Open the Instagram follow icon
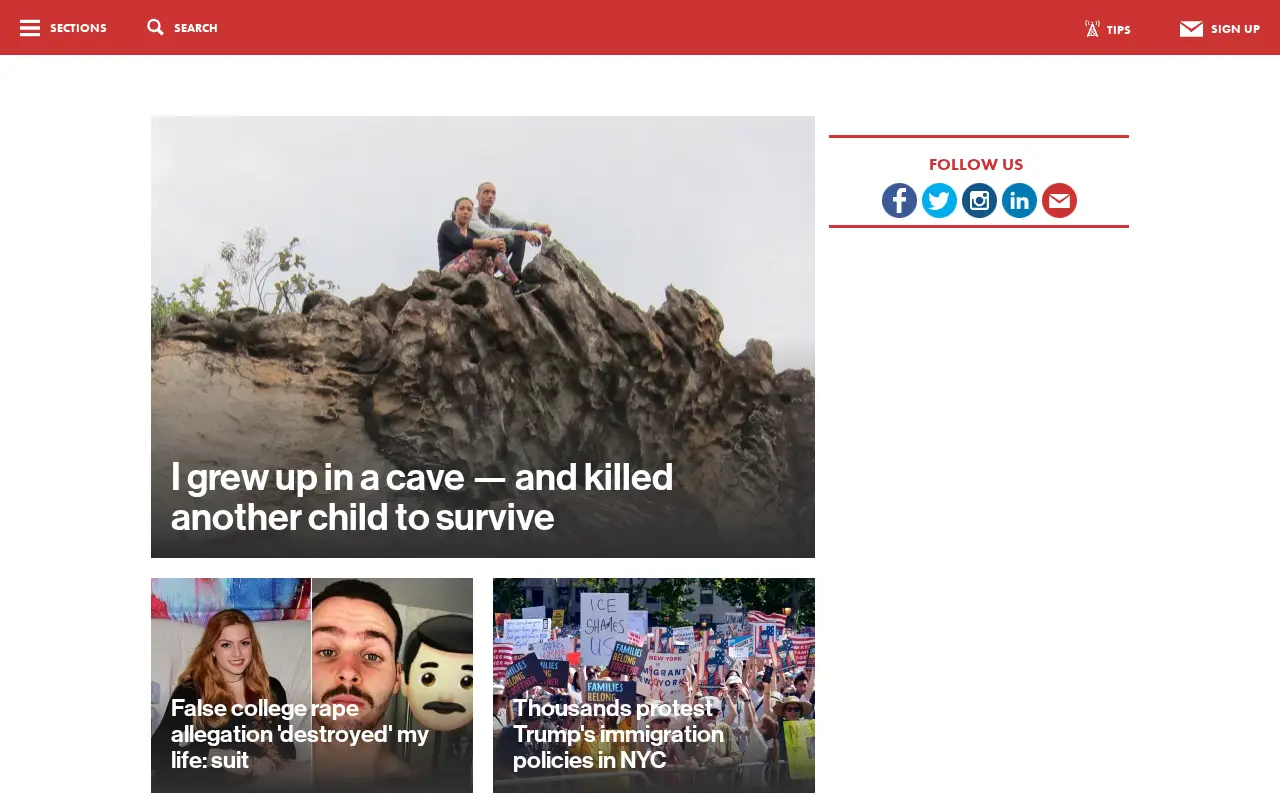Viewport: 1280px width, 800px height. pos(979,200)
